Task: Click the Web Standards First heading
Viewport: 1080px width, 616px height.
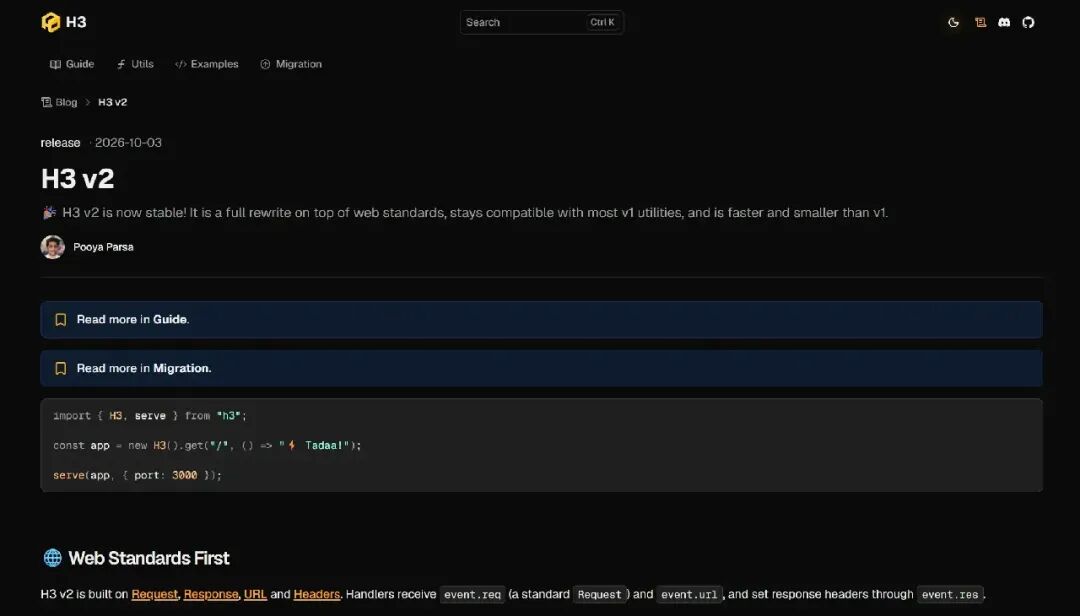Action: coord(149,558)
